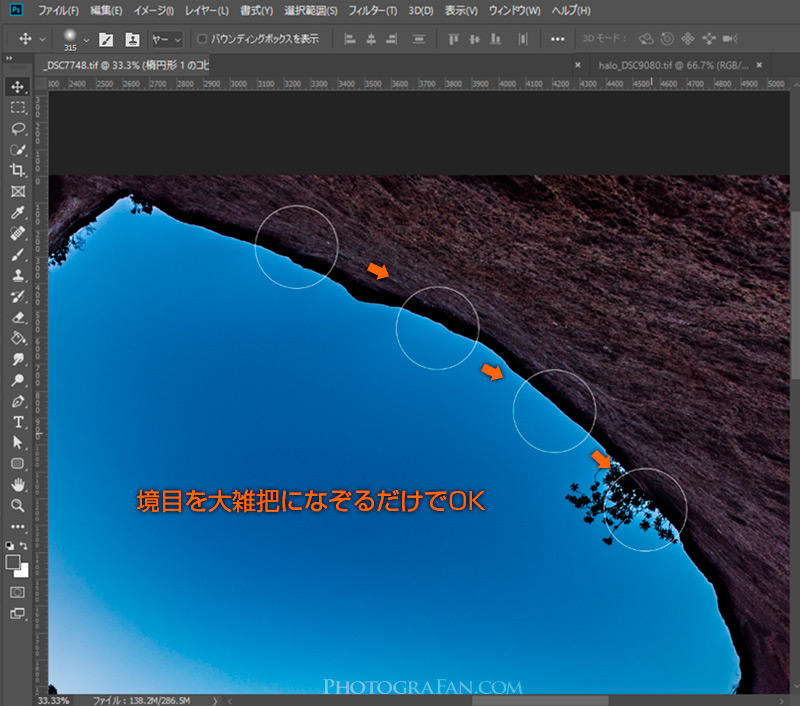The width and height of the screenshot is (800, 706).
Task: Click the 3D slide mode icon
Action: (x=709, y=39)
